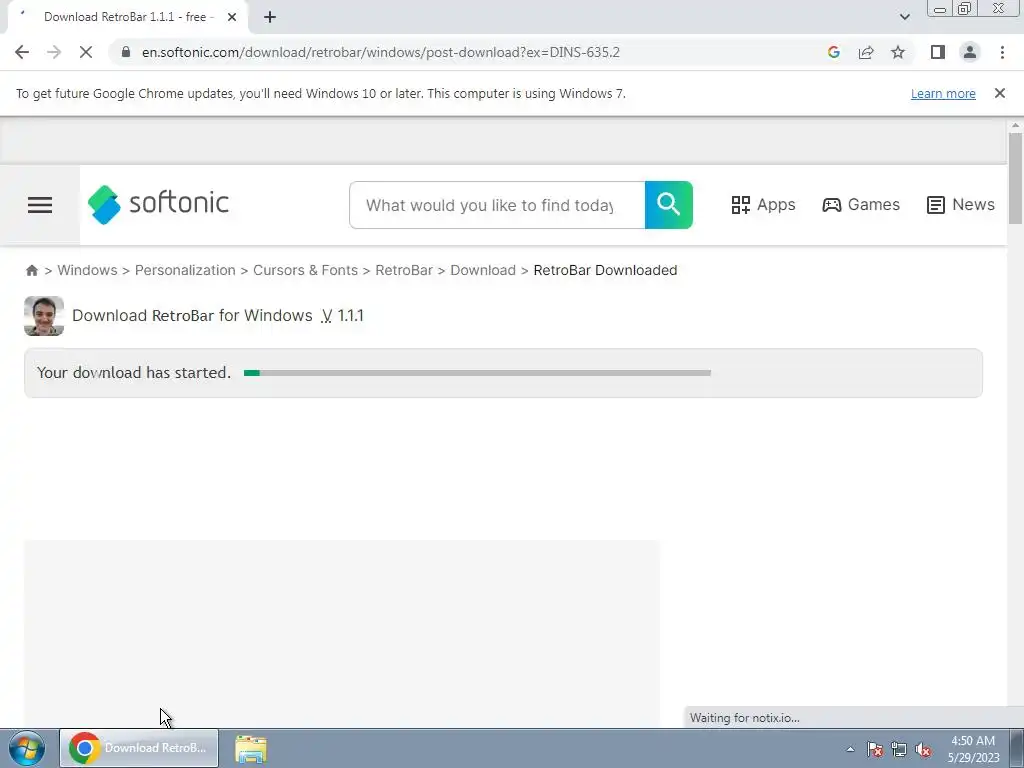
Task: Click the search field on Softonic
Action: [496, 205]
